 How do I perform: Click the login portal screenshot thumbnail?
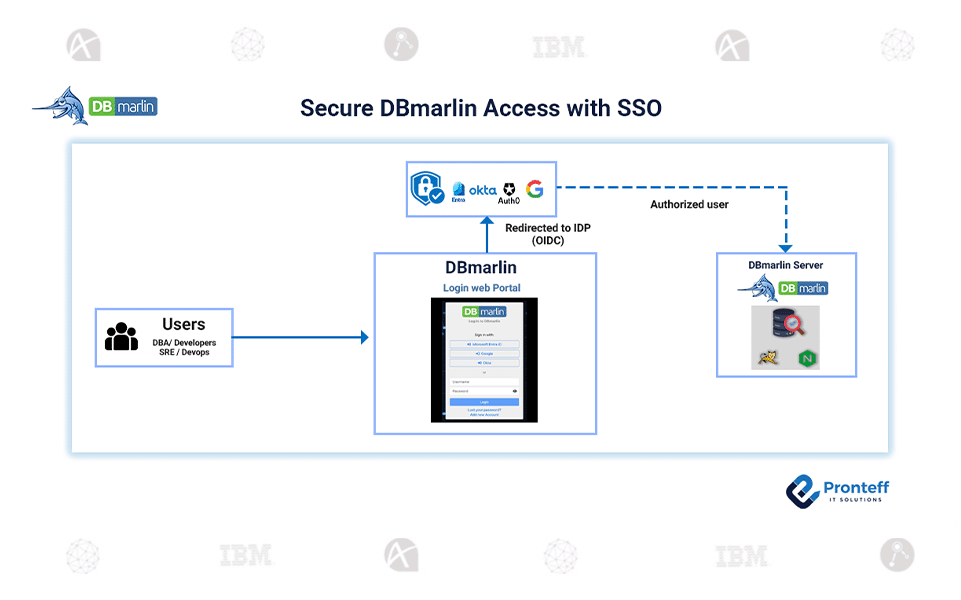(484, 360)
